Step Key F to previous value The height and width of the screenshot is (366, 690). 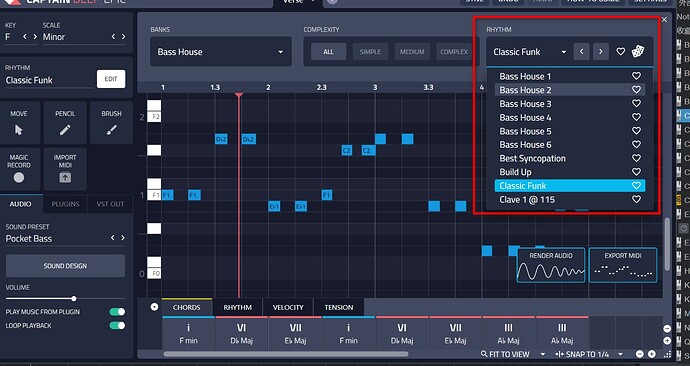coord(25,37)
